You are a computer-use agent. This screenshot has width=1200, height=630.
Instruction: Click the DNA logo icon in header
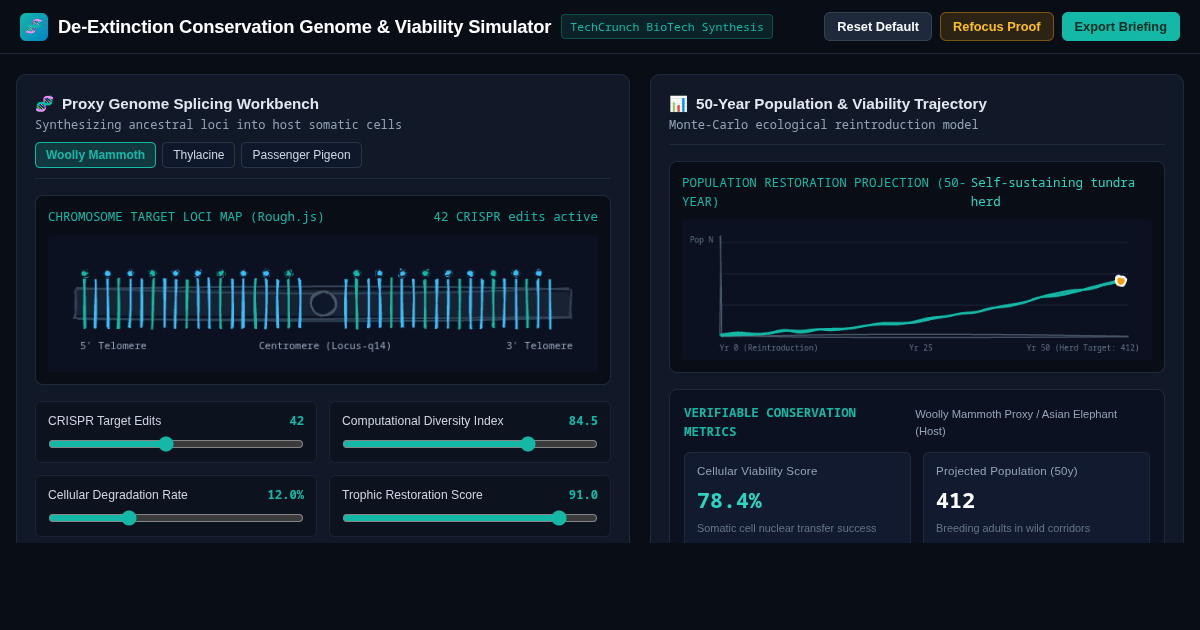click(x=34, y=27)
